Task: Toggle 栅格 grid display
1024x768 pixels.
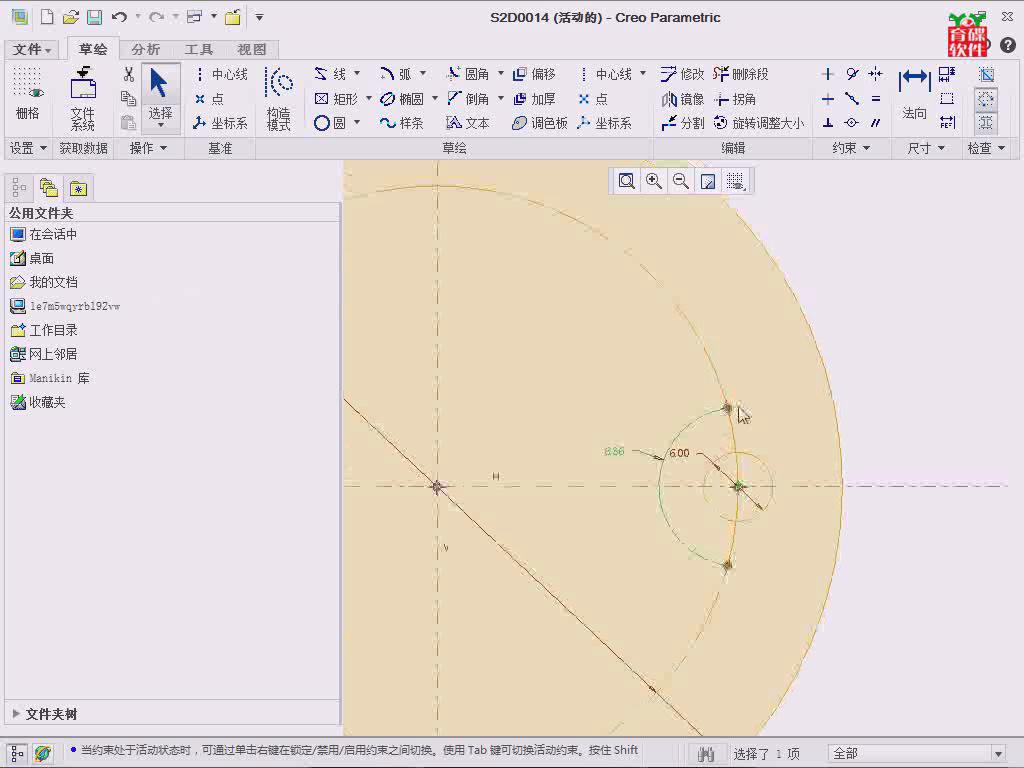Action: (27, 93)
